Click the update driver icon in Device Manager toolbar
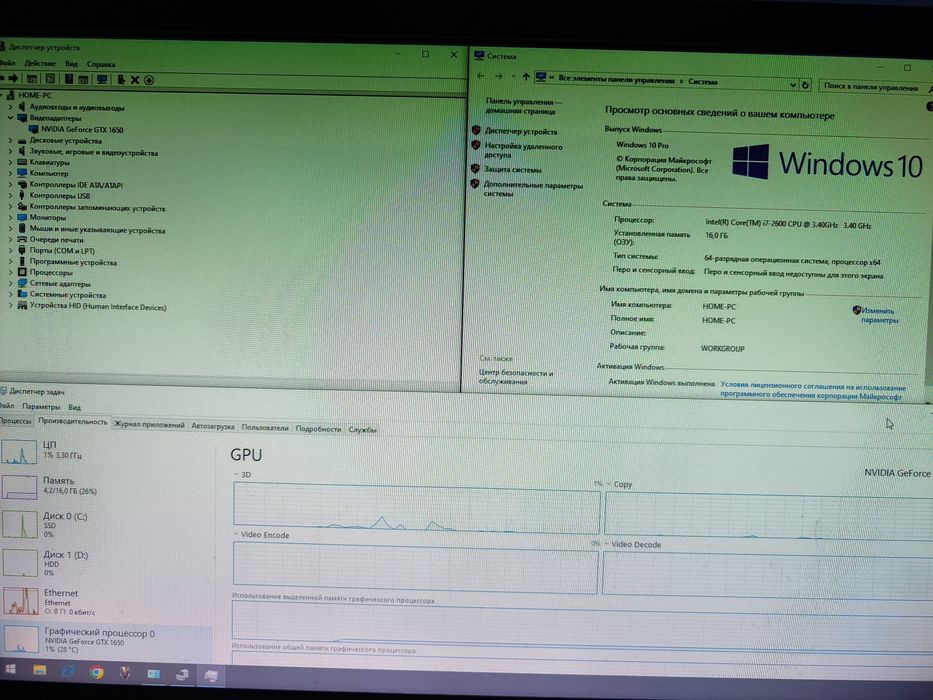The height and width of the screenshot is (700, 933). click(121, 79)
